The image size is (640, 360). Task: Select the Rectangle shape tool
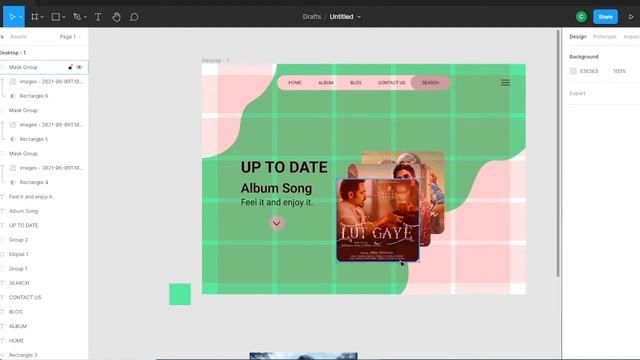click(x=56, y=17)
